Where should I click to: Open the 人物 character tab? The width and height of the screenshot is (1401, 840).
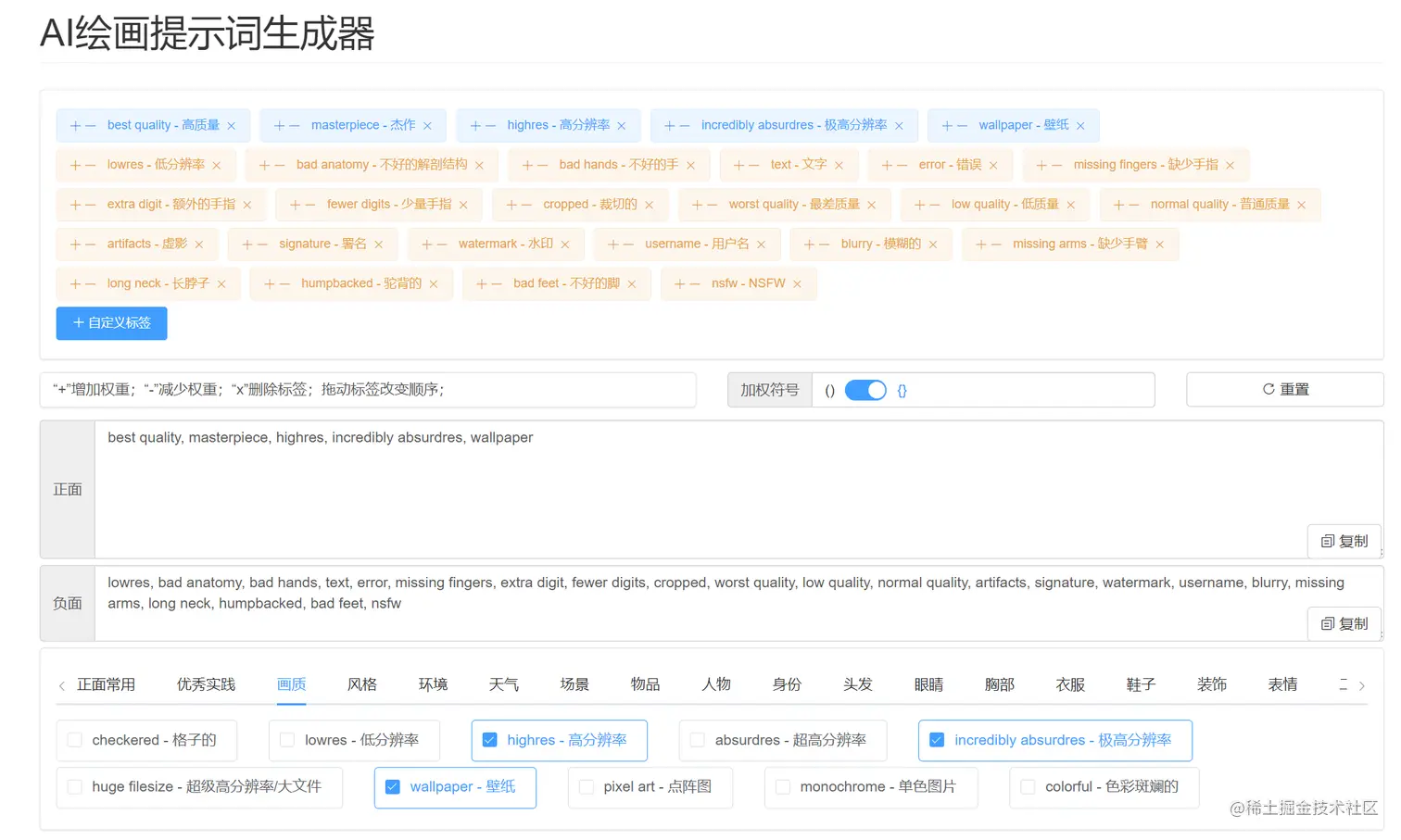pos(716,685)
